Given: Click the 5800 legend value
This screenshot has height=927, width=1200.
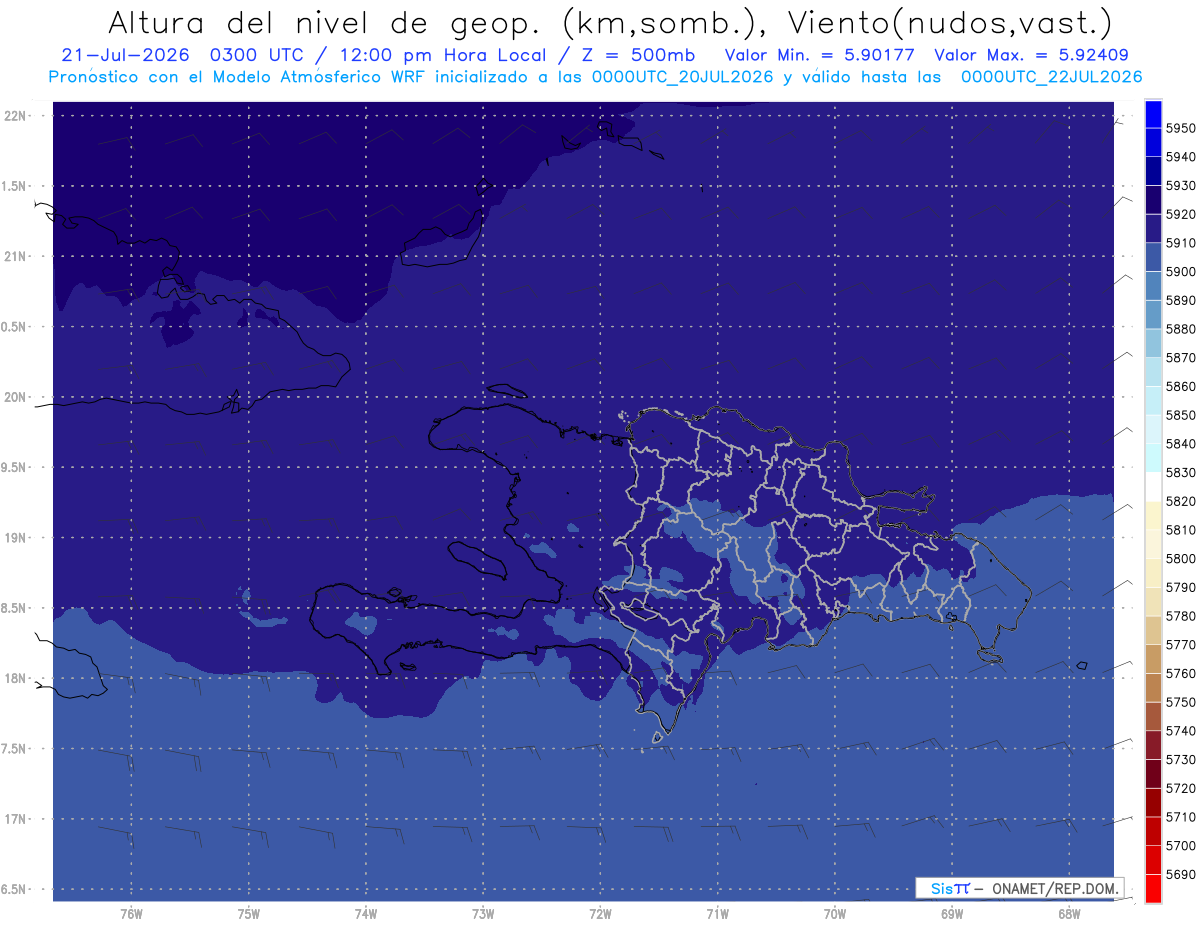Looking at the screenshot, I should point(1180,558).
